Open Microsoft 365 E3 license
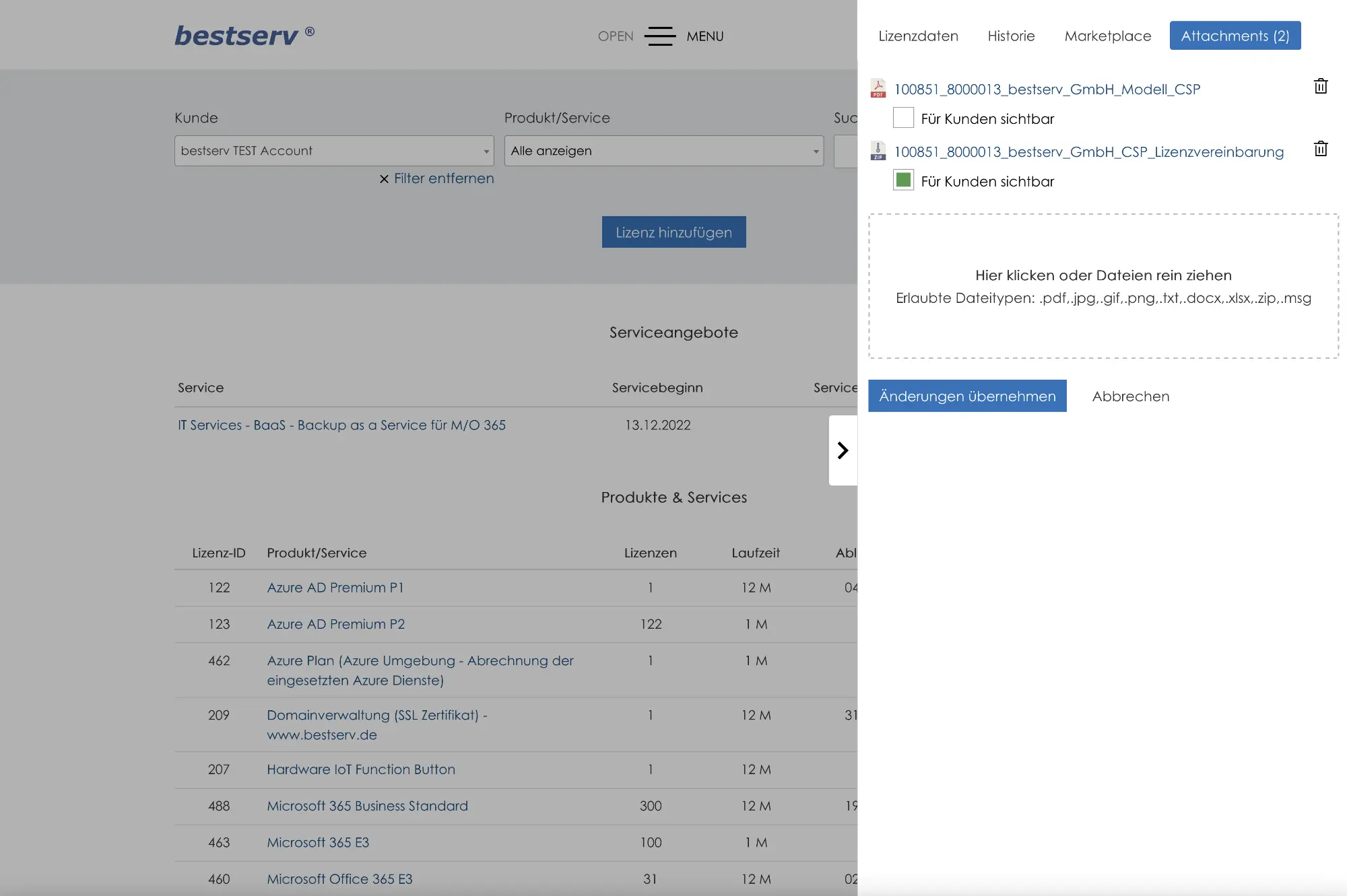The image size is (1347, 896). pos(318,842)
